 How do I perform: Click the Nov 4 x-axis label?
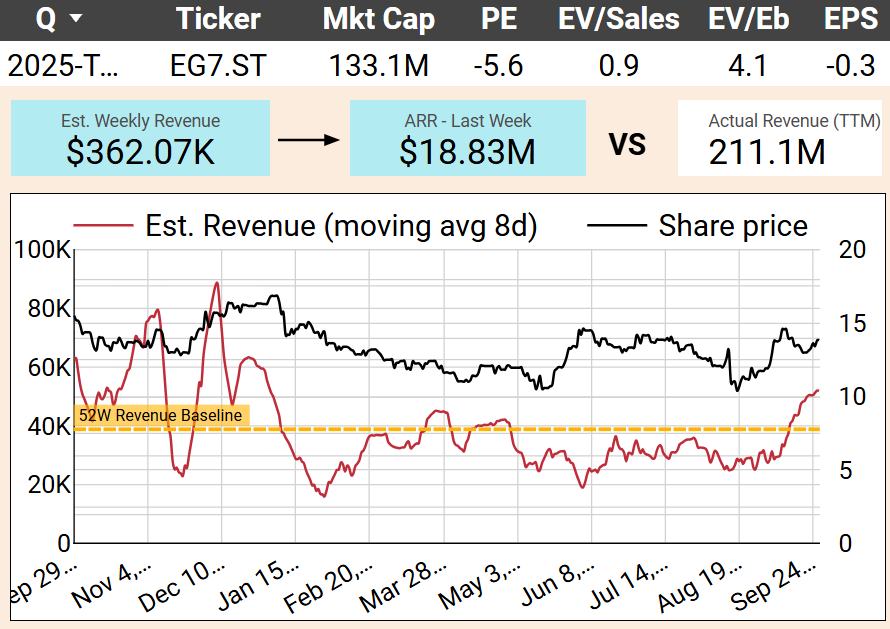pos(112,585)
